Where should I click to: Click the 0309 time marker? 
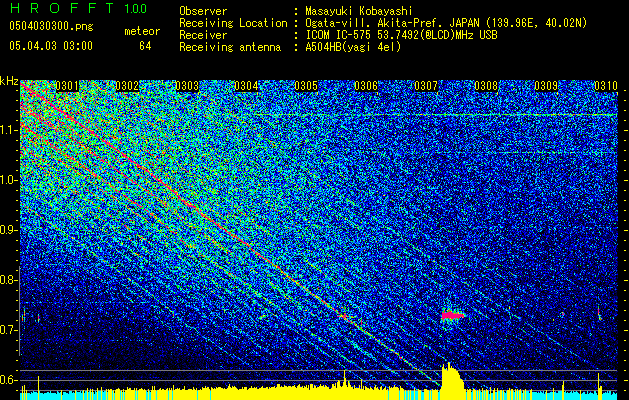[x=546, y=86]
